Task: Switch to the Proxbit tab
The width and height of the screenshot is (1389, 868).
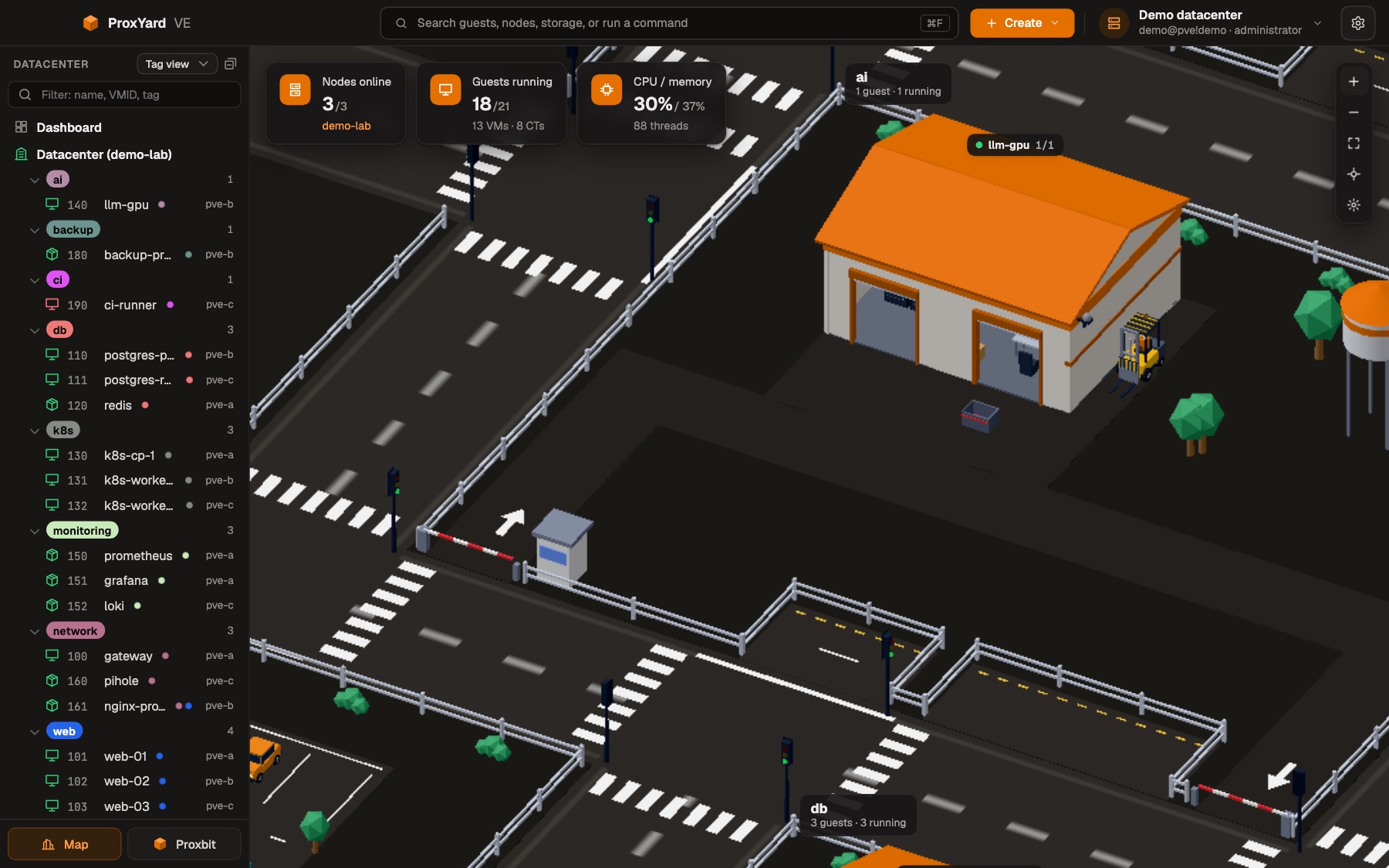Action: pyautogui.click(x=184, y=844)
